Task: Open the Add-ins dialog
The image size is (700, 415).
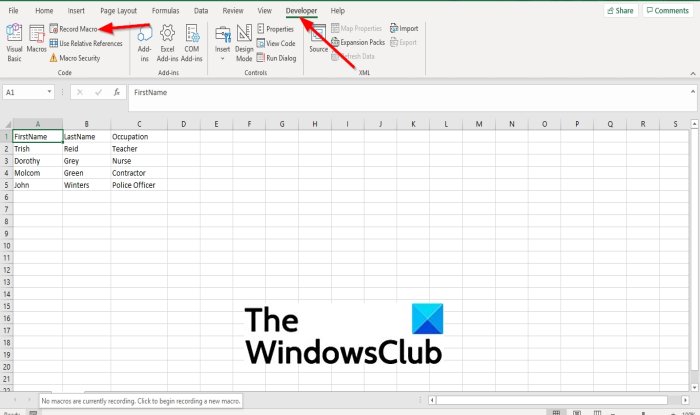Action: [x=145, y=43]
